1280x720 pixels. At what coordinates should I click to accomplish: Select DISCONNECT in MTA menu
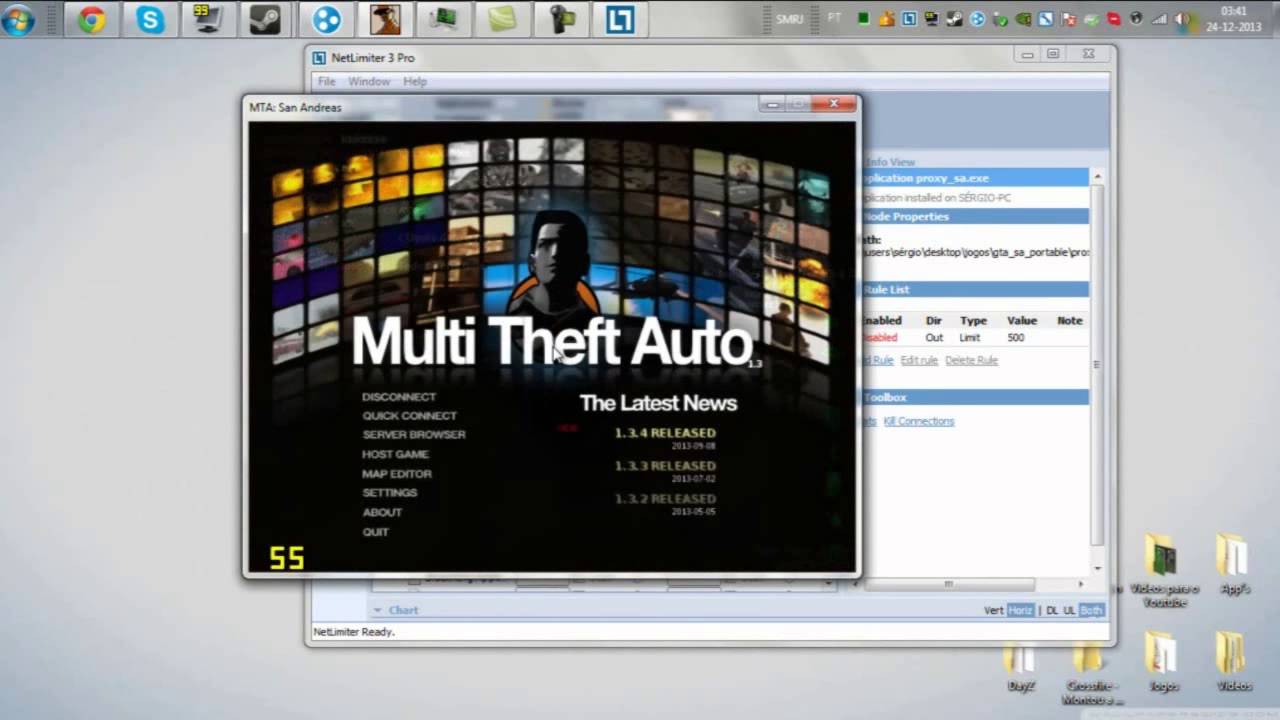399,397
